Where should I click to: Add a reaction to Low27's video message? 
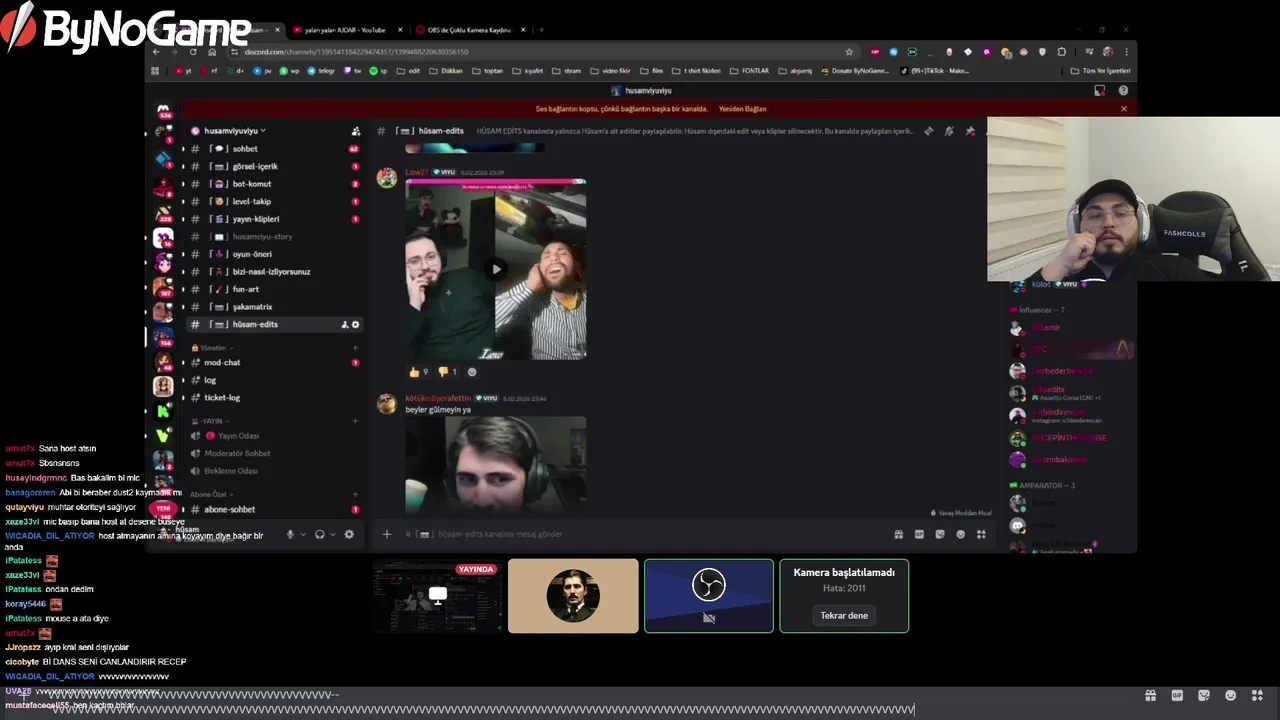click(472, 372)
